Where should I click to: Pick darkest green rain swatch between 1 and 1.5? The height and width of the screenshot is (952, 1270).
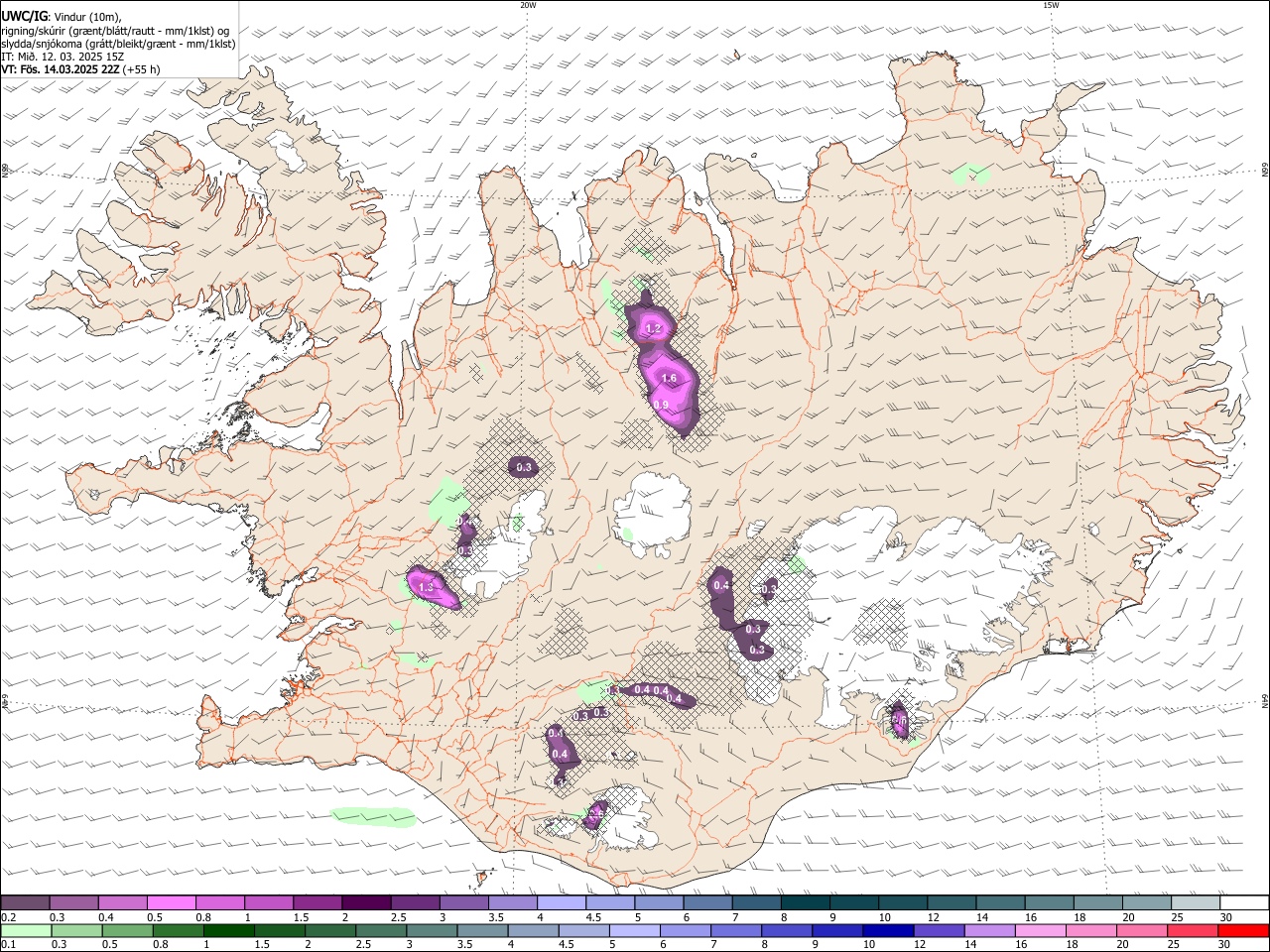[228, 930]
